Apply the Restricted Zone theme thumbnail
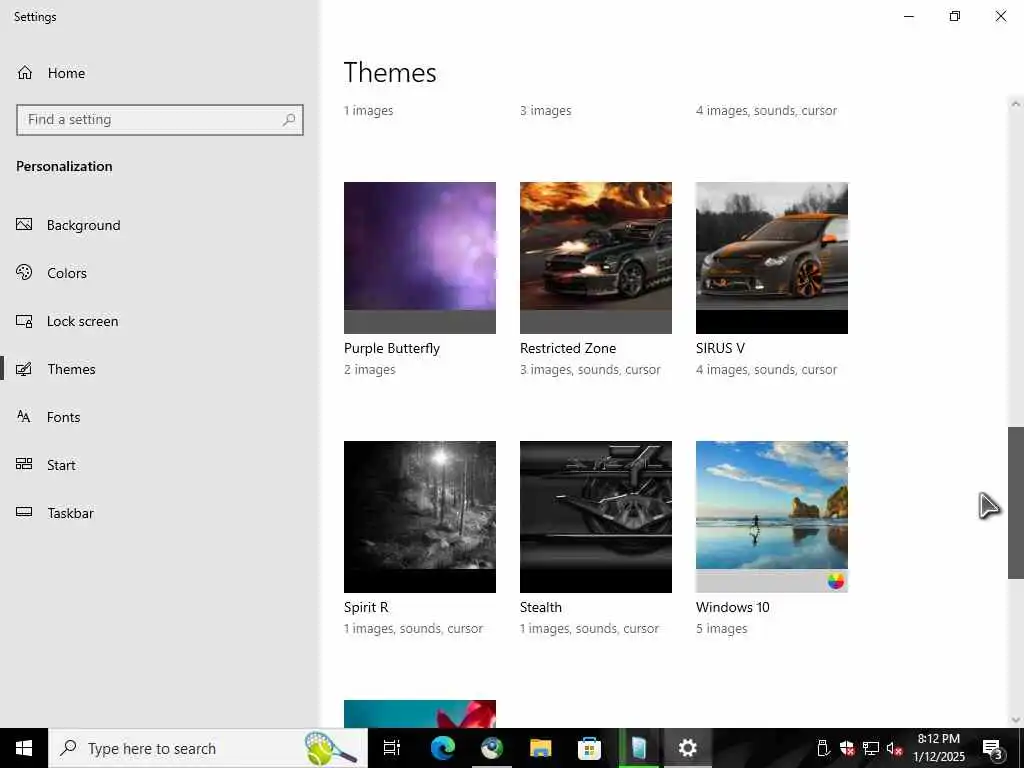The image size is (1024, 768). (x=596, y=257)
